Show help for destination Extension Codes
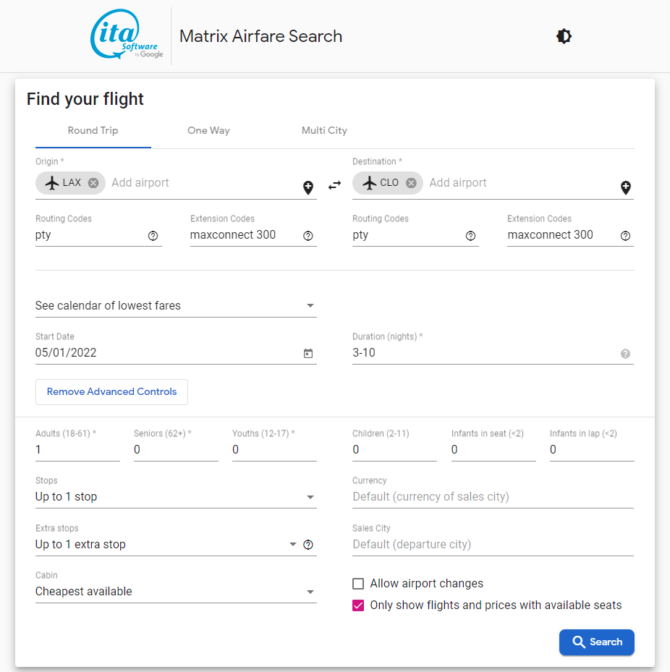This screenshot has height=672, width=670. coord(625,236)
